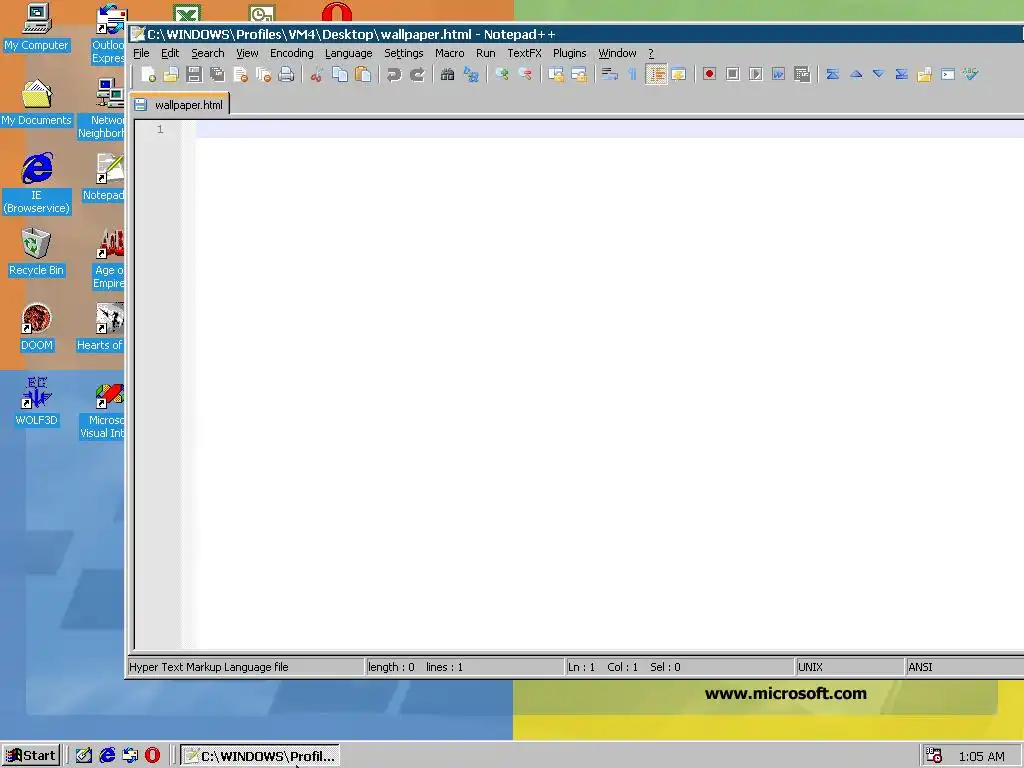The height and width of the screenshot is (768, 1024).
Task: Click inside the editor on line 1
Action: click(x=609, y=129)
